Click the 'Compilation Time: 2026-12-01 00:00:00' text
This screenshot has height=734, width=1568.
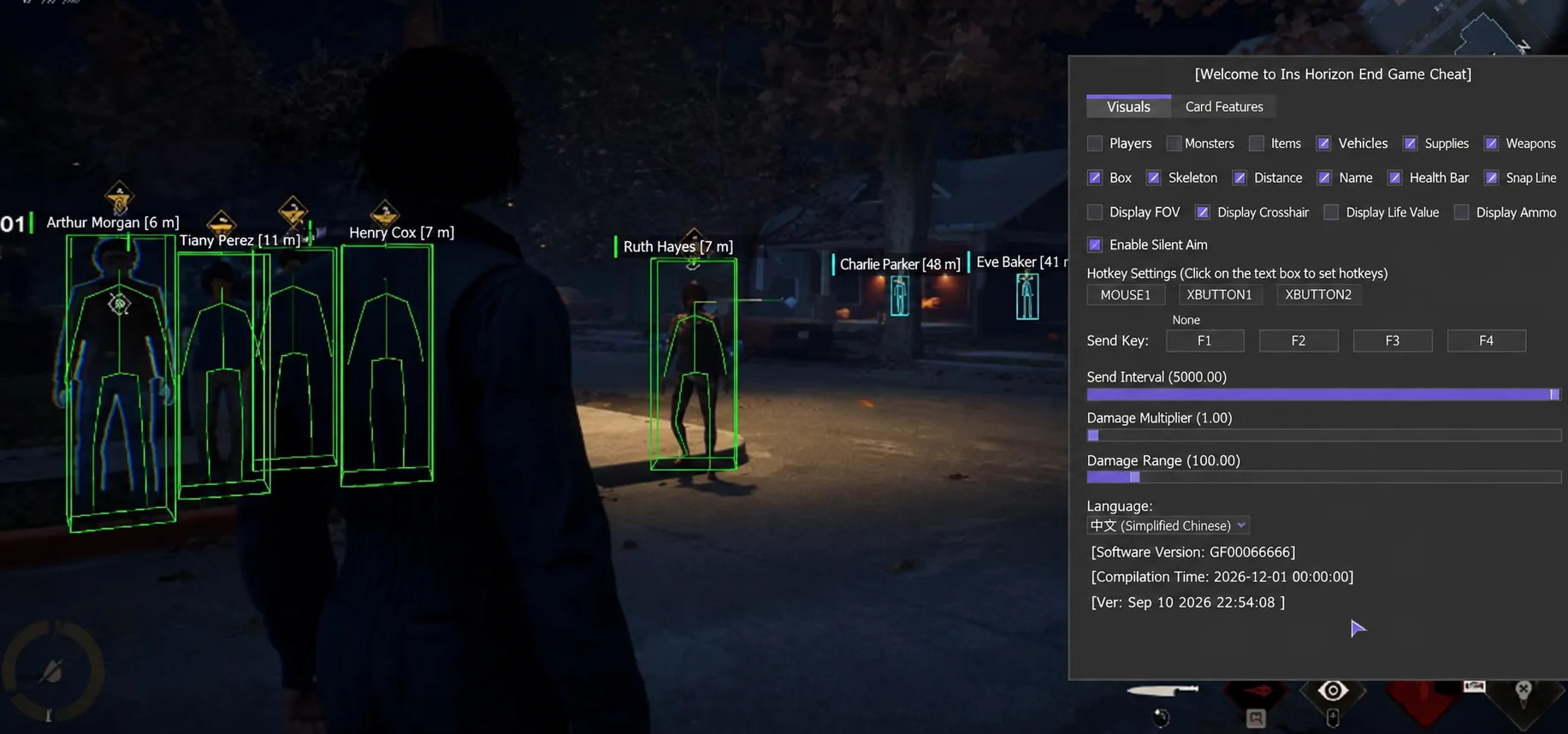point(1222,577)
